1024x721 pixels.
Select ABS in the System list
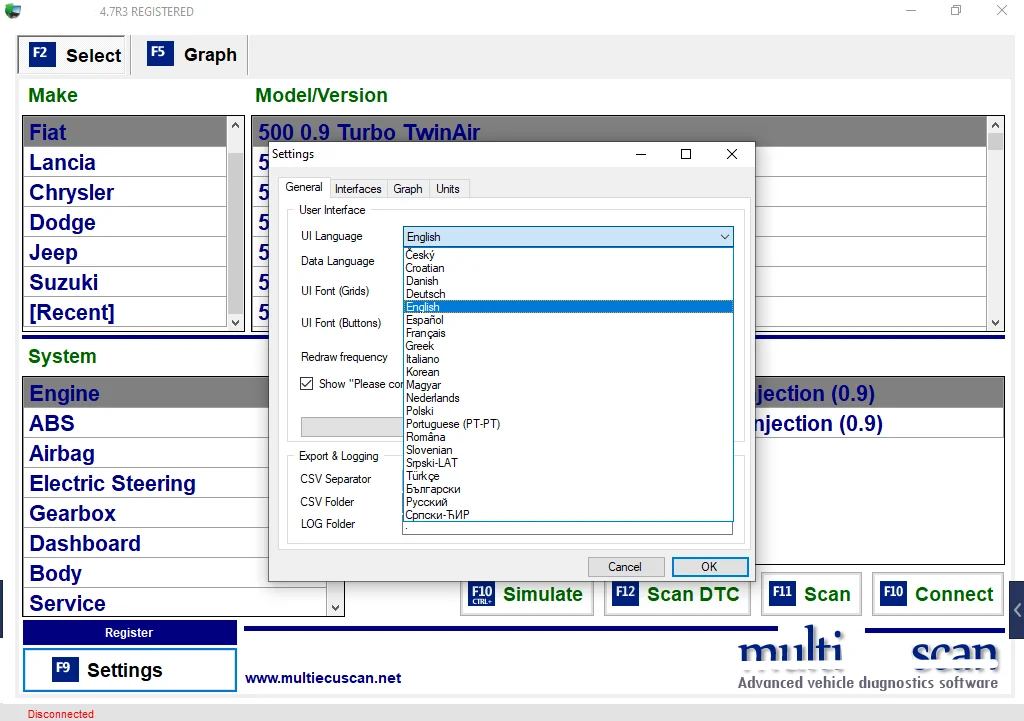[146, 423]
